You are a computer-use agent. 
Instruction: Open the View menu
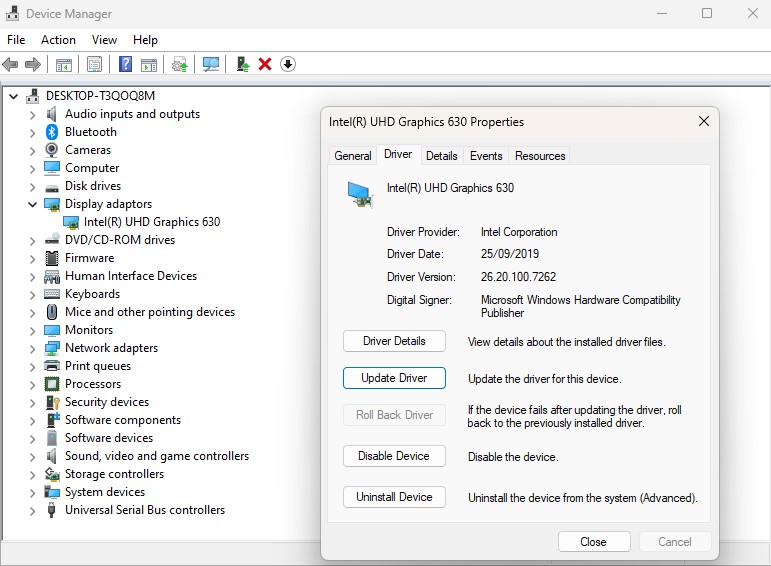pyautogui.click(x=104, y=40)
